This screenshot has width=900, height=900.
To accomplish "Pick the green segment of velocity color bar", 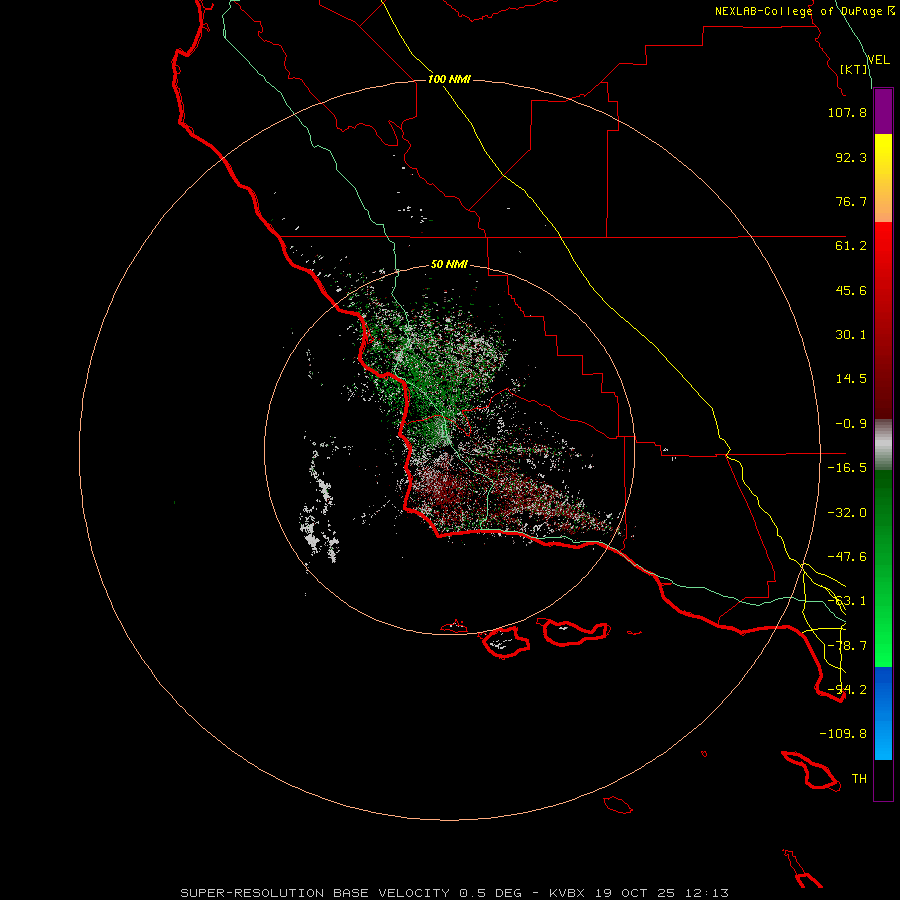I will 883,568.
